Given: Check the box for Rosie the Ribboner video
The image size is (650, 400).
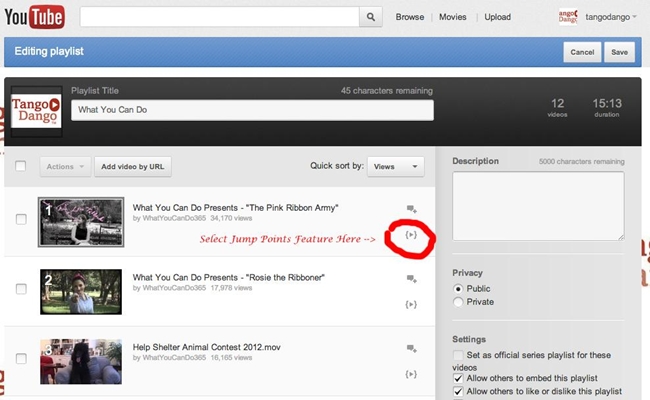Looking at the screenshot, I should point(21,288).
